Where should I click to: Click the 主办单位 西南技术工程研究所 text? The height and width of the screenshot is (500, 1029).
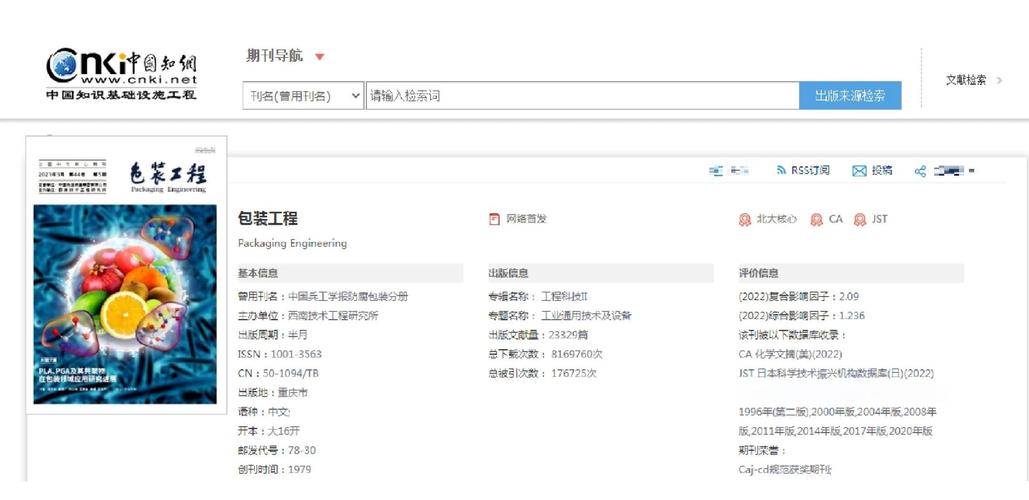click(308, 316)
